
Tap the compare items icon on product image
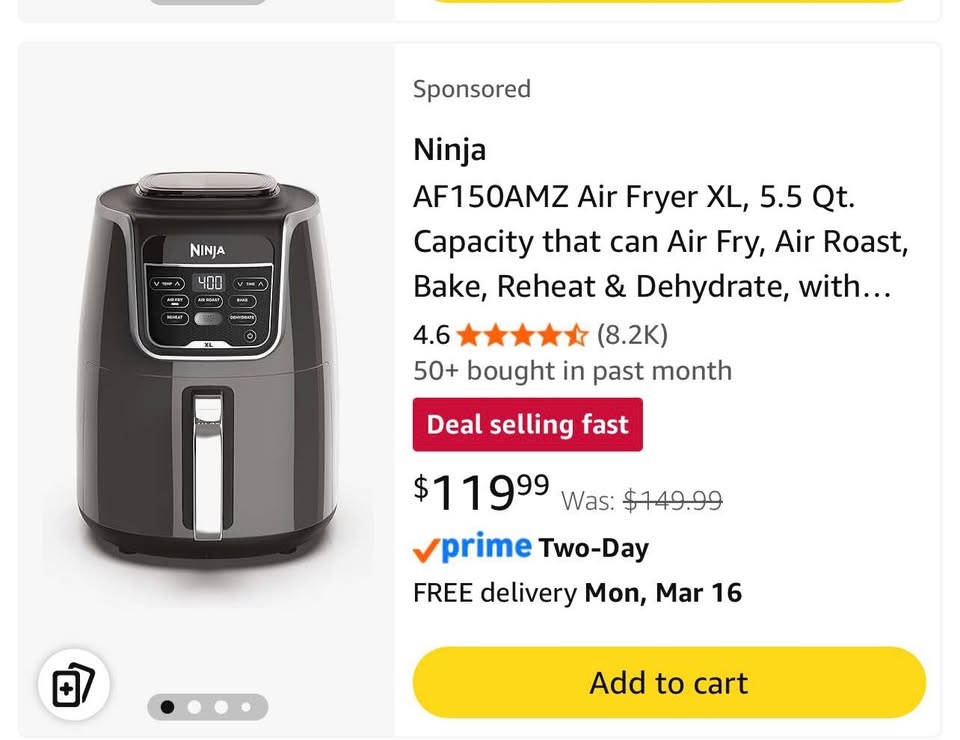click(73, 687)
